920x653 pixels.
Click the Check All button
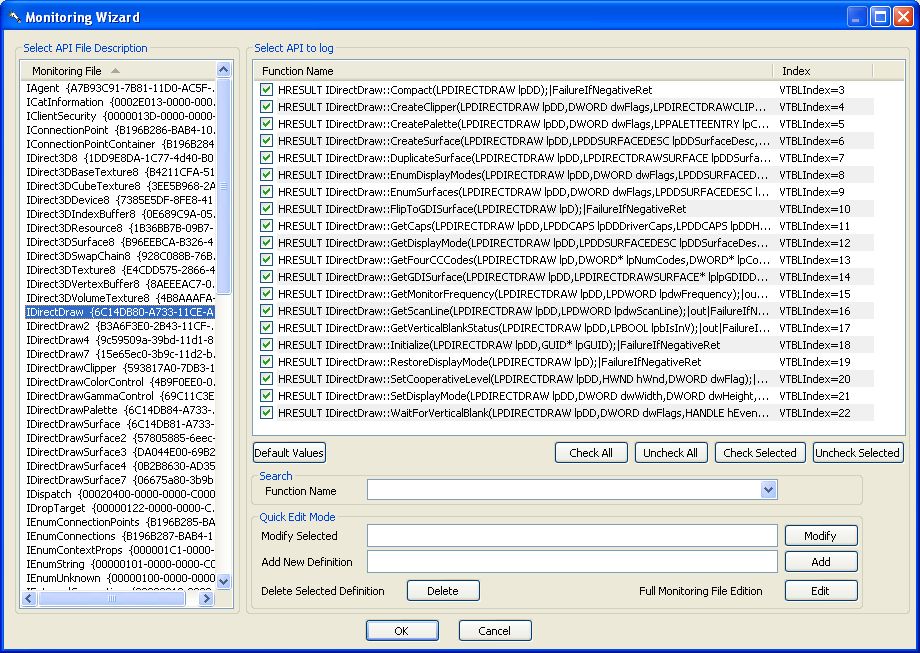pos(591,453)
